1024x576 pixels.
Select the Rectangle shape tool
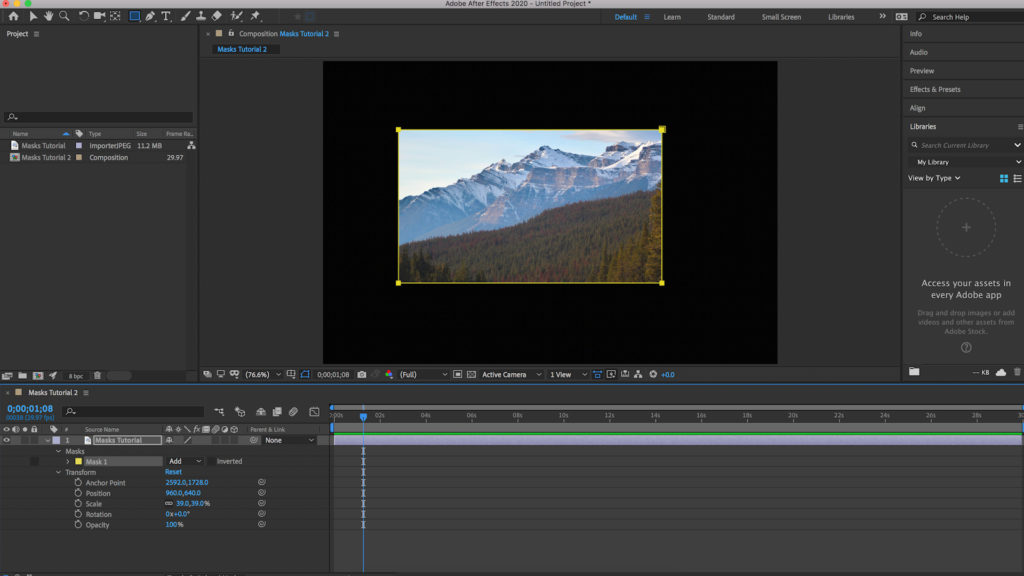(x=134, y=17)
